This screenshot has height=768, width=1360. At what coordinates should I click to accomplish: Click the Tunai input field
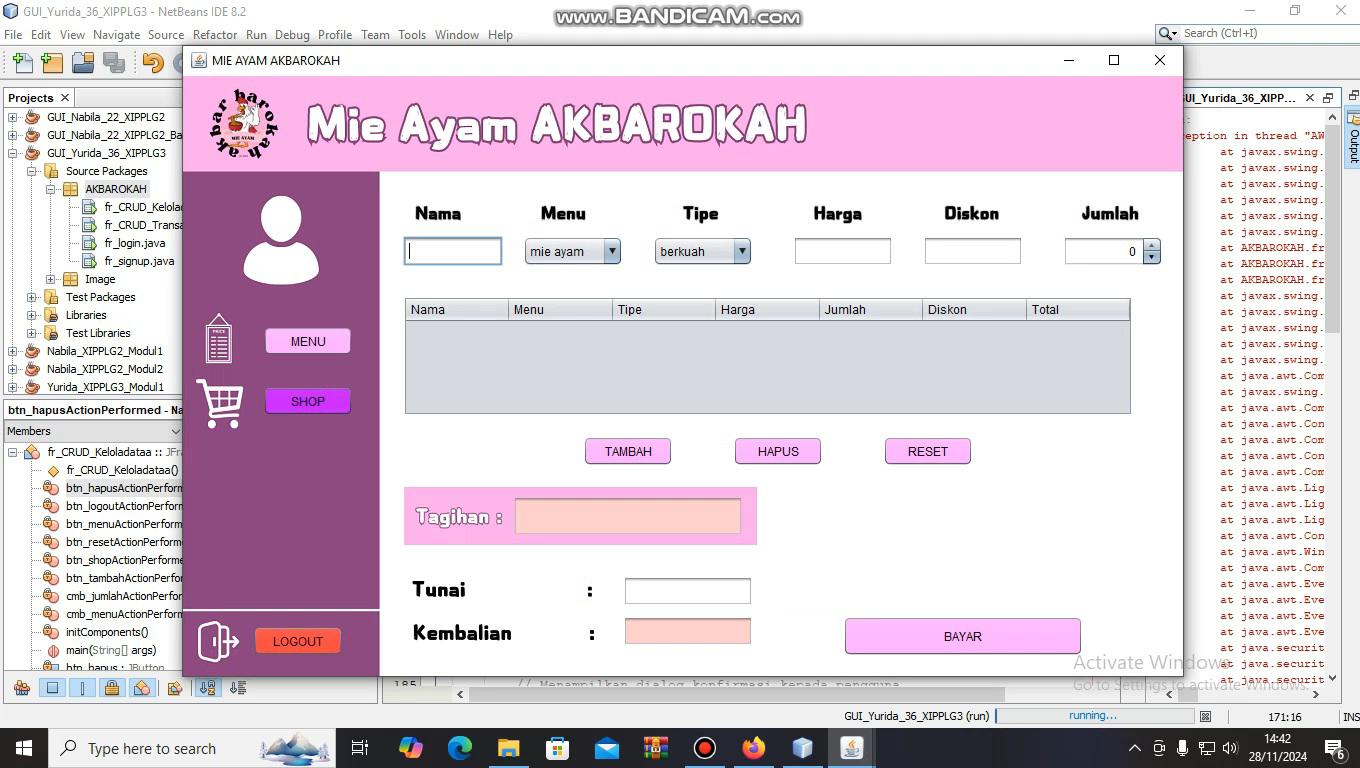point(687,591)
